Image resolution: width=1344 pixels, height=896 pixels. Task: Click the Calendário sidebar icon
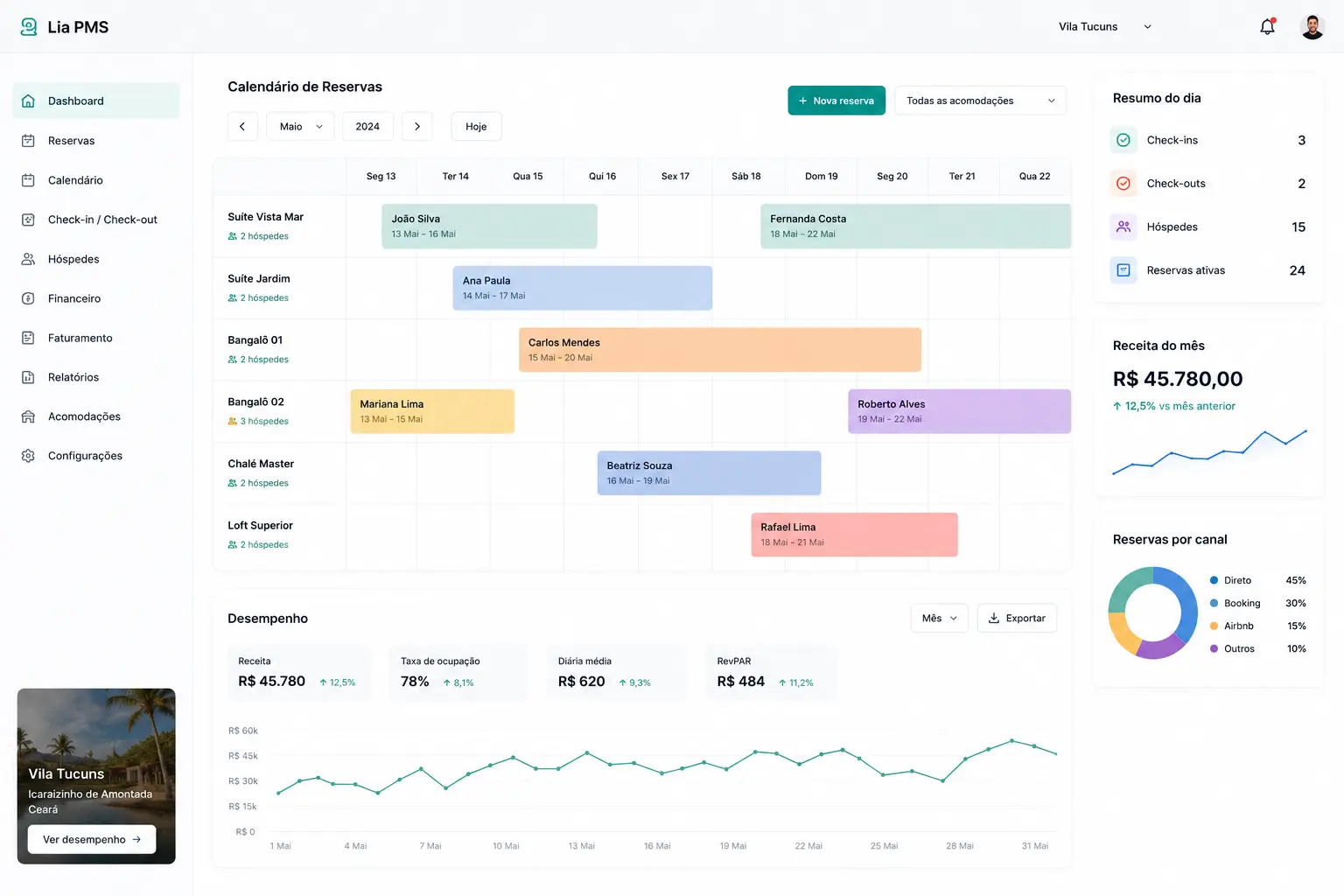(28, 180)
